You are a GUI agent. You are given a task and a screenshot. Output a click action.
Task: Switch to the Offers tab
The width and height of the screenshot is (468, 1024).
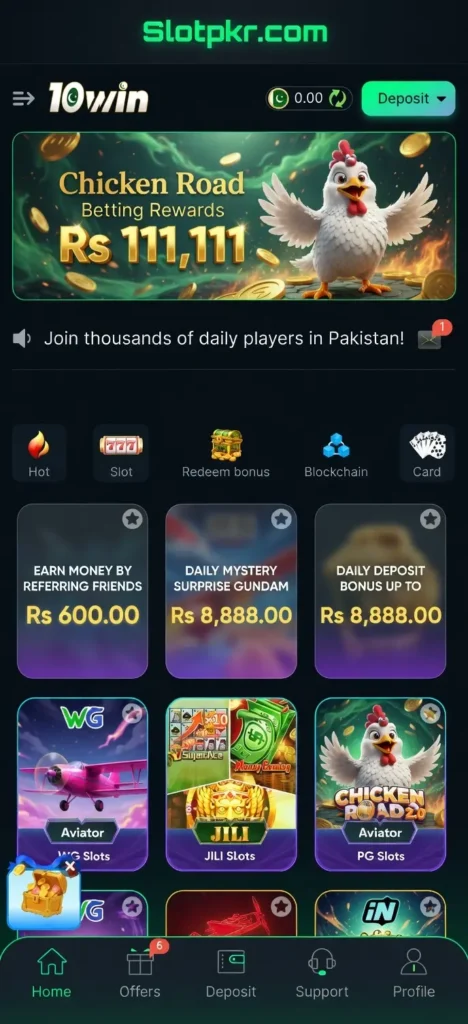coord(140,973)
